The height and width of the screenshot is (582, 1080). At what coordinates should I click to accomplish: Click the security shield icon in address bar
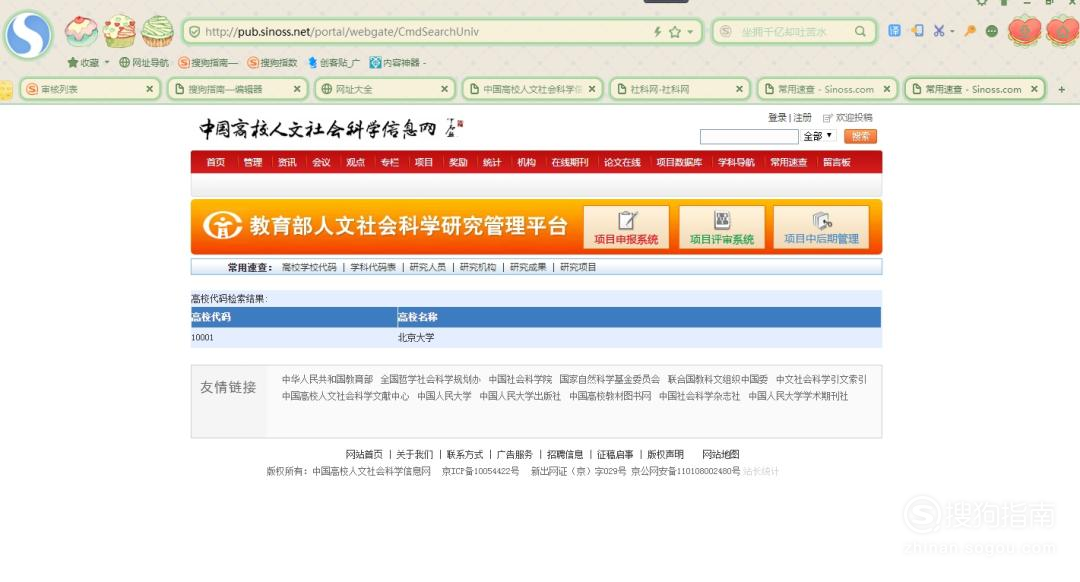click(x=194, y=32)
